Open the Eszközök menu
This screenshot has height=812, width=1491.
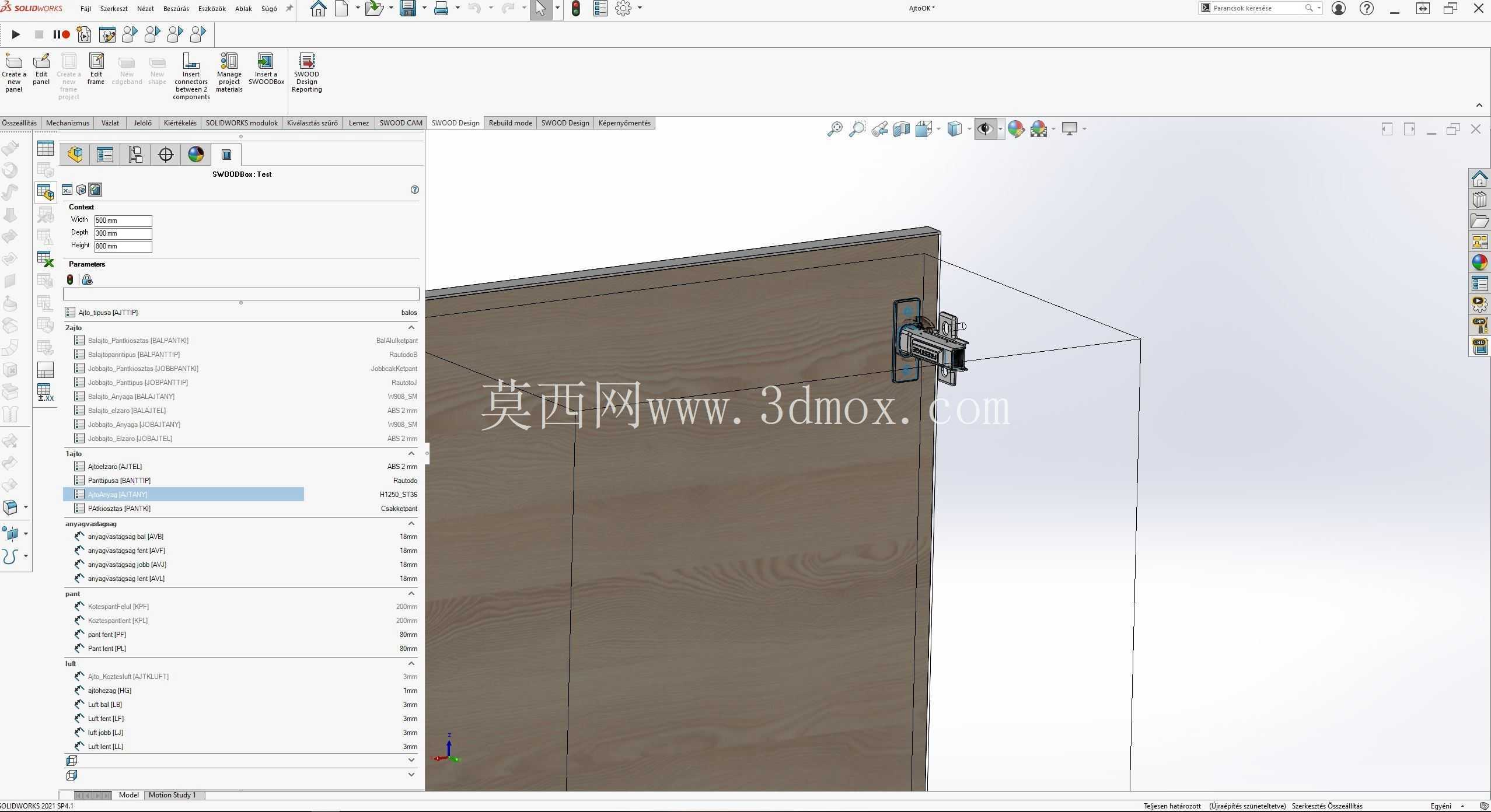pyautogui.click(x=212, y=9)
